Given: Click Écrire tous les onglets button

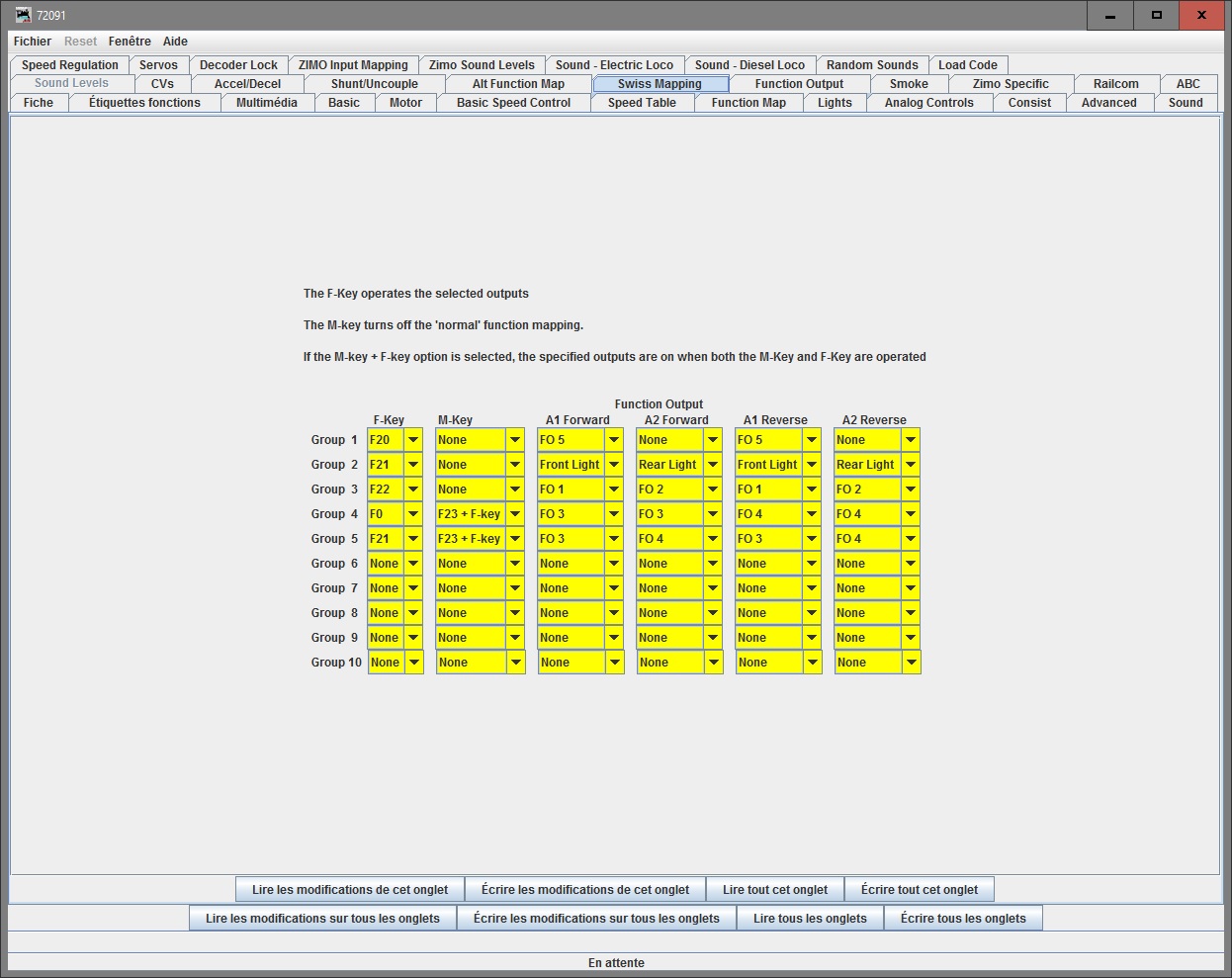Looking at the screenshot, I should click(x=963, y=919).
